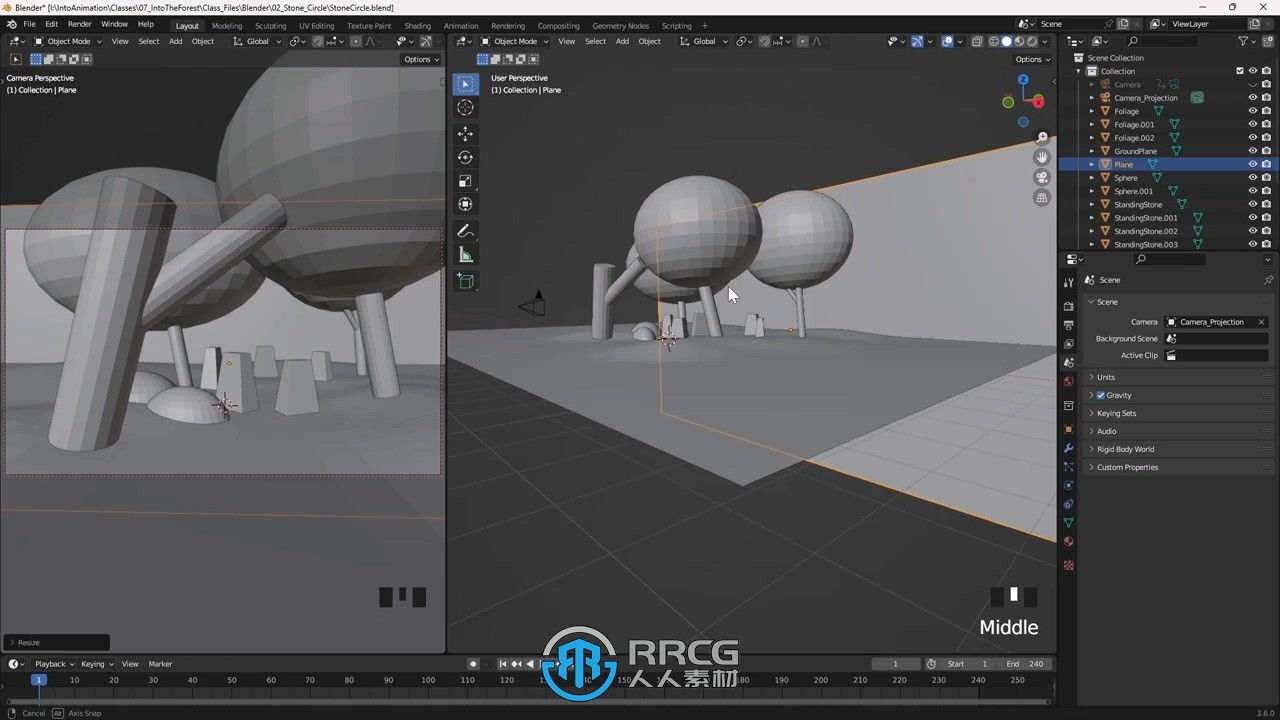Expand the Keying Sets panel
The height and width of the screenshot is (720, 1280).
point(1116,413)
